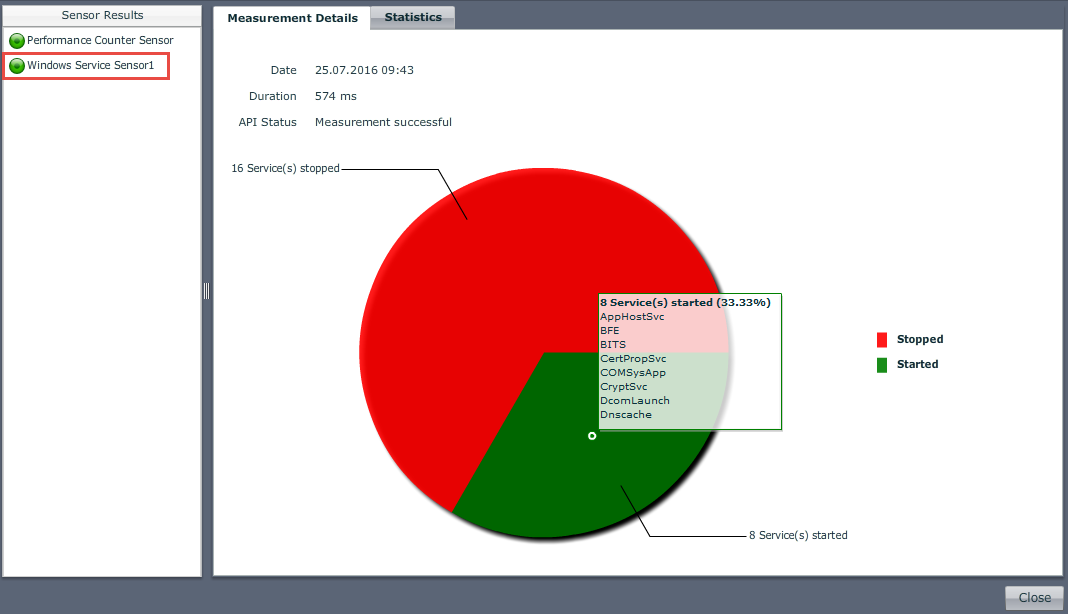Click the green status icon beside Performance Counter Sensor
This screenshot has width=1068, height=614.
17,41
